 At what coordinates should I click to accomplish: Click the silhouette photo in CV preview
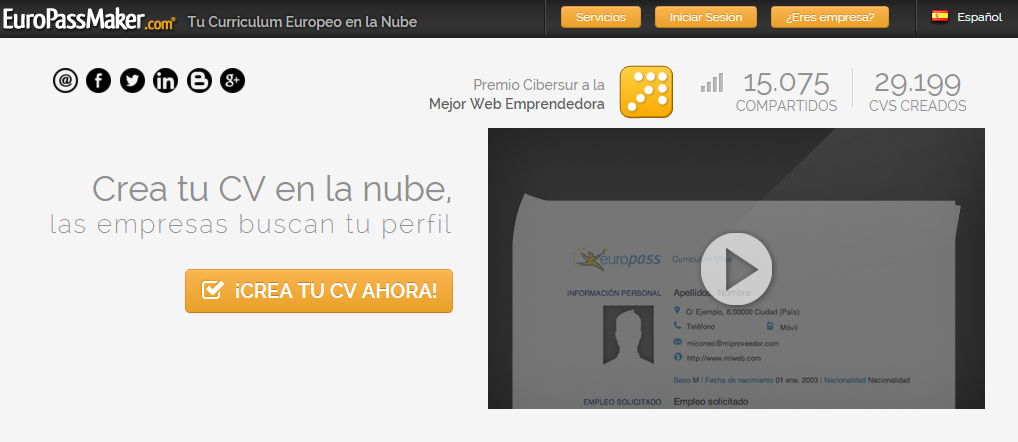pos(628,335)
